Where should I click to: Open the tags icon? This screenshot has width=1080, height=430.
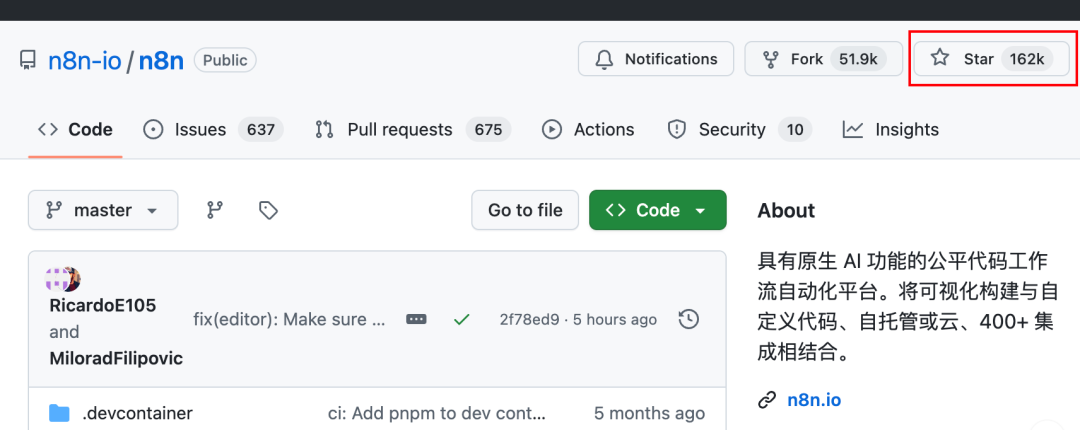coord(268,210)
